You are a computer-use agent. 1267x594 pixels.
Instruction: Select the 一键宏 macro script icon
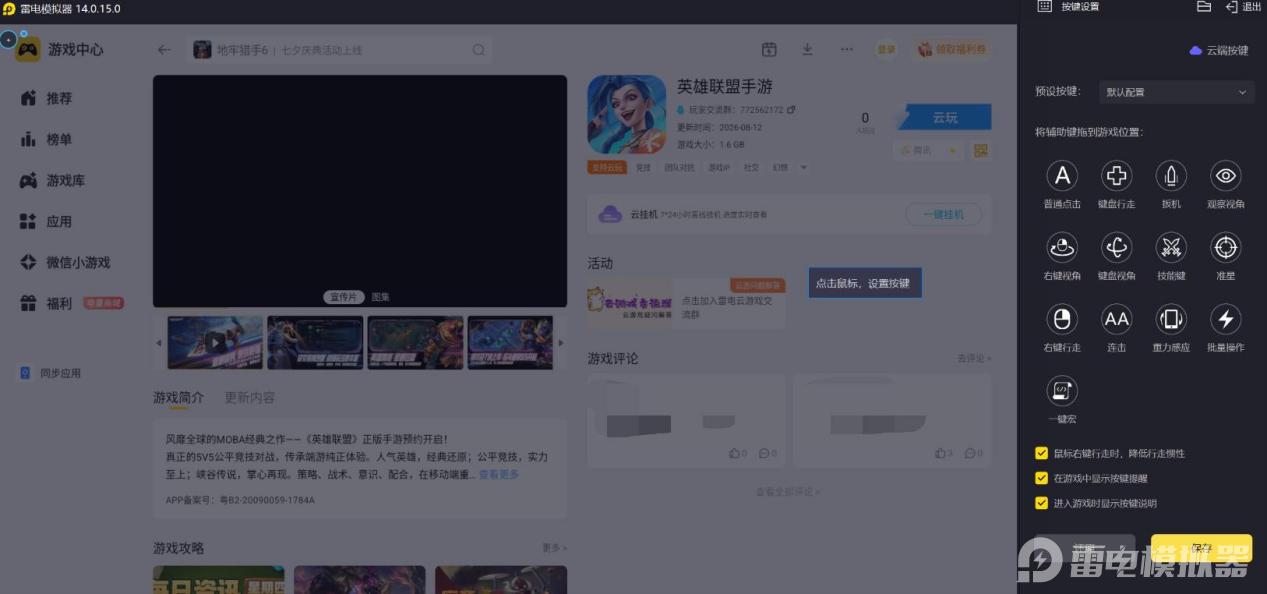tap(1061, 390)
